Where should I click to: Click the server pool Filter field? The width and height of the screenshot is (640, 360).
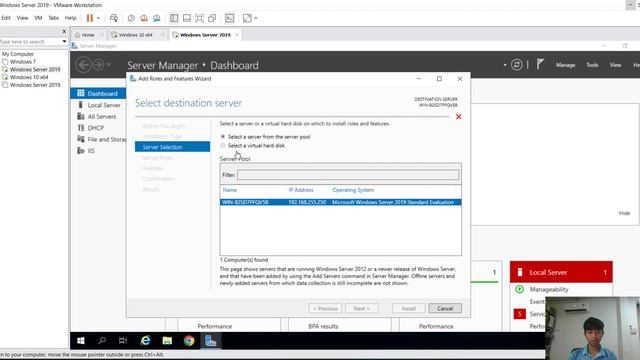(348, 175)
